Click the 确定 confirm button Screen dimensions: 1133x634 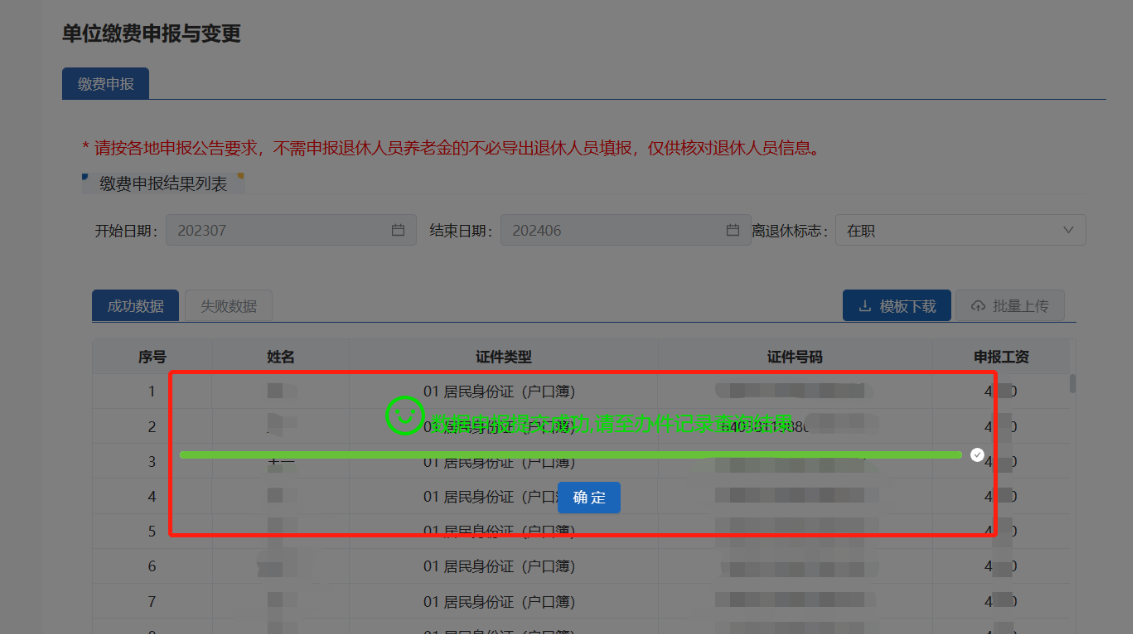point(589,497)
